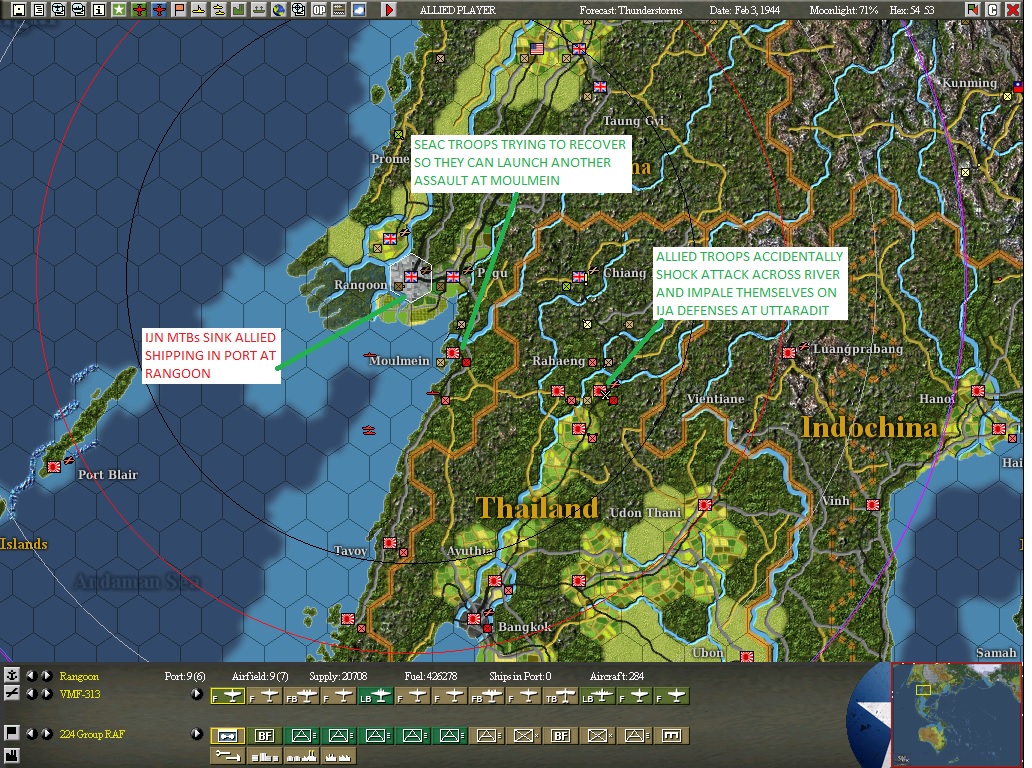Click the flag icon beside 224 Group RAF
This screenshot has height=768, width=1032.
click(x=11, y=734)
